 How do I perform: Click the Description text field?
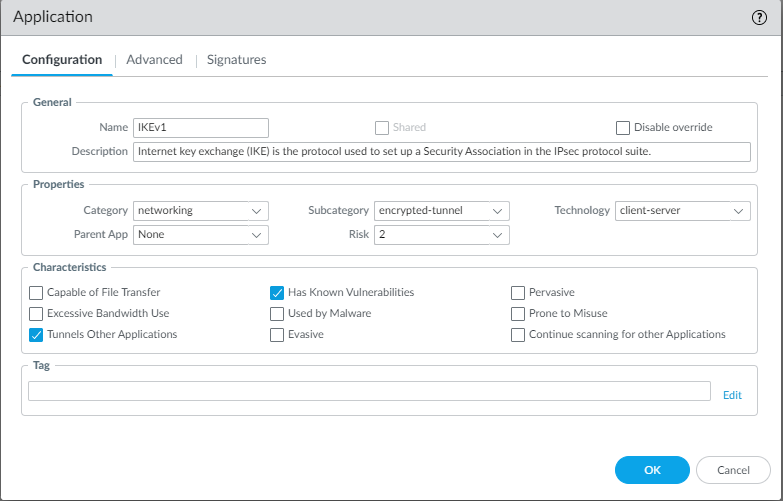coord(441,151)
